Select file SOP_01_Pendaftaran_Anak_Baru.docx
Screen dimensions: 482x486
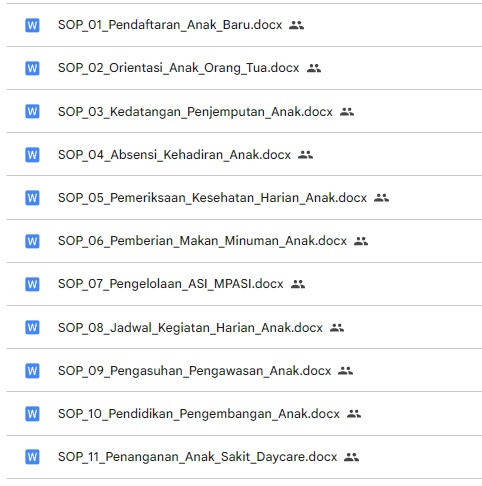pos(244,25)
